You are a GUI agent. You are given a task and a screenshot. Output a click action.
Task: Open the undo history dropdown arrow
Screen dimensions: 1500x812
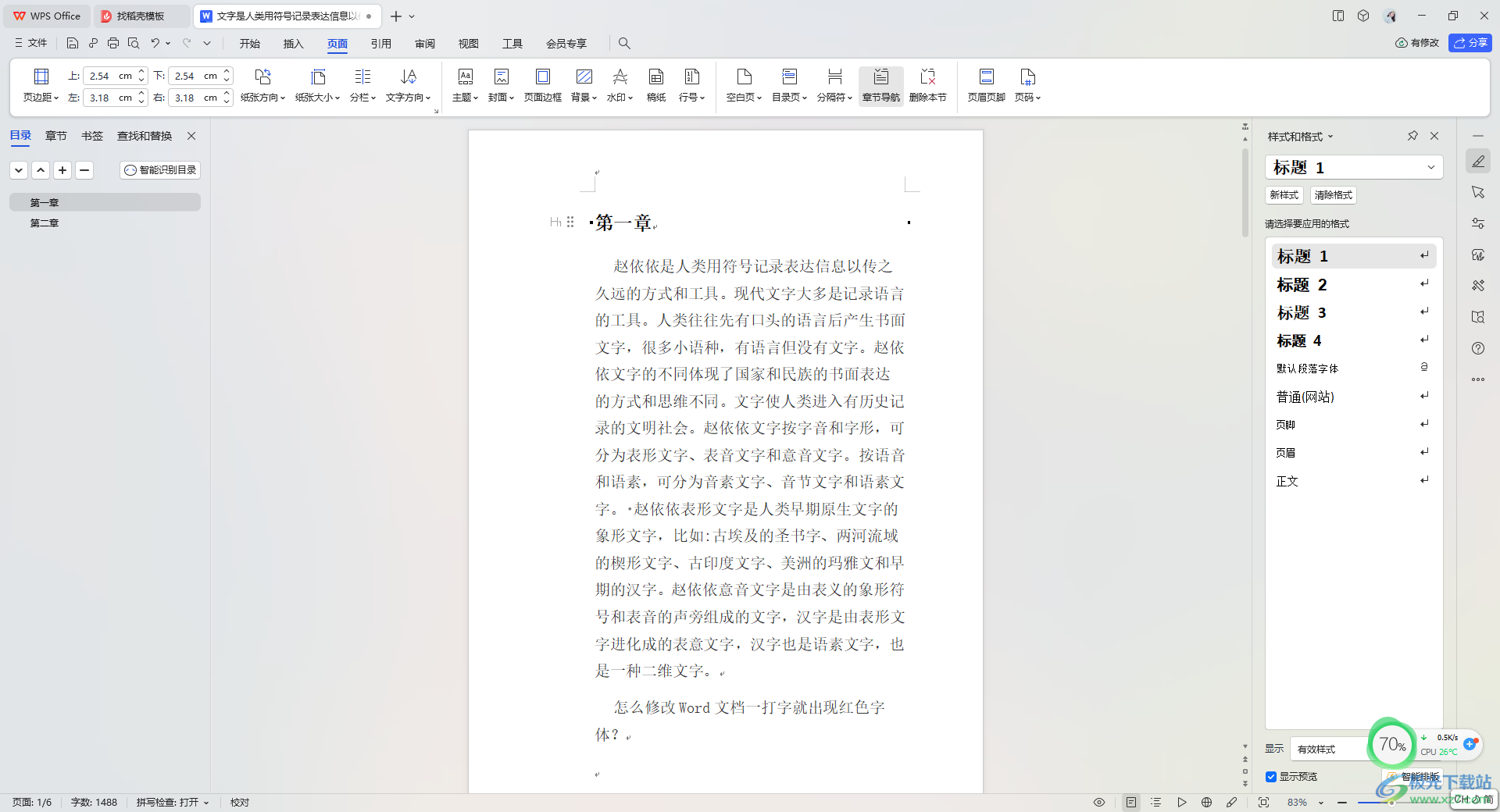pyautogui.click(x=168, y=43)
